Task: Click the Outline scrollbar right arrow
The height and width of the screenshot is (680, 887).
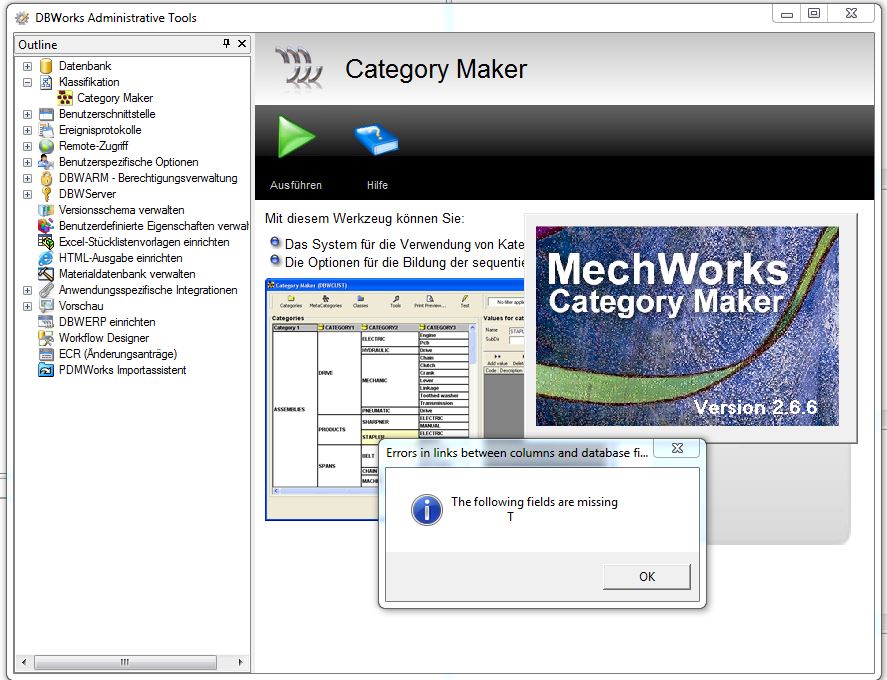Action: (240, 662)
